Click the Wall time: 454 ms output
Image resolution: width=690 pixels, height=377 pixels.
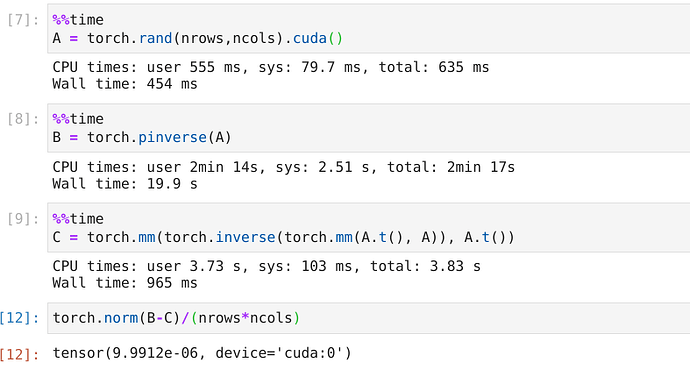(125, 84)
